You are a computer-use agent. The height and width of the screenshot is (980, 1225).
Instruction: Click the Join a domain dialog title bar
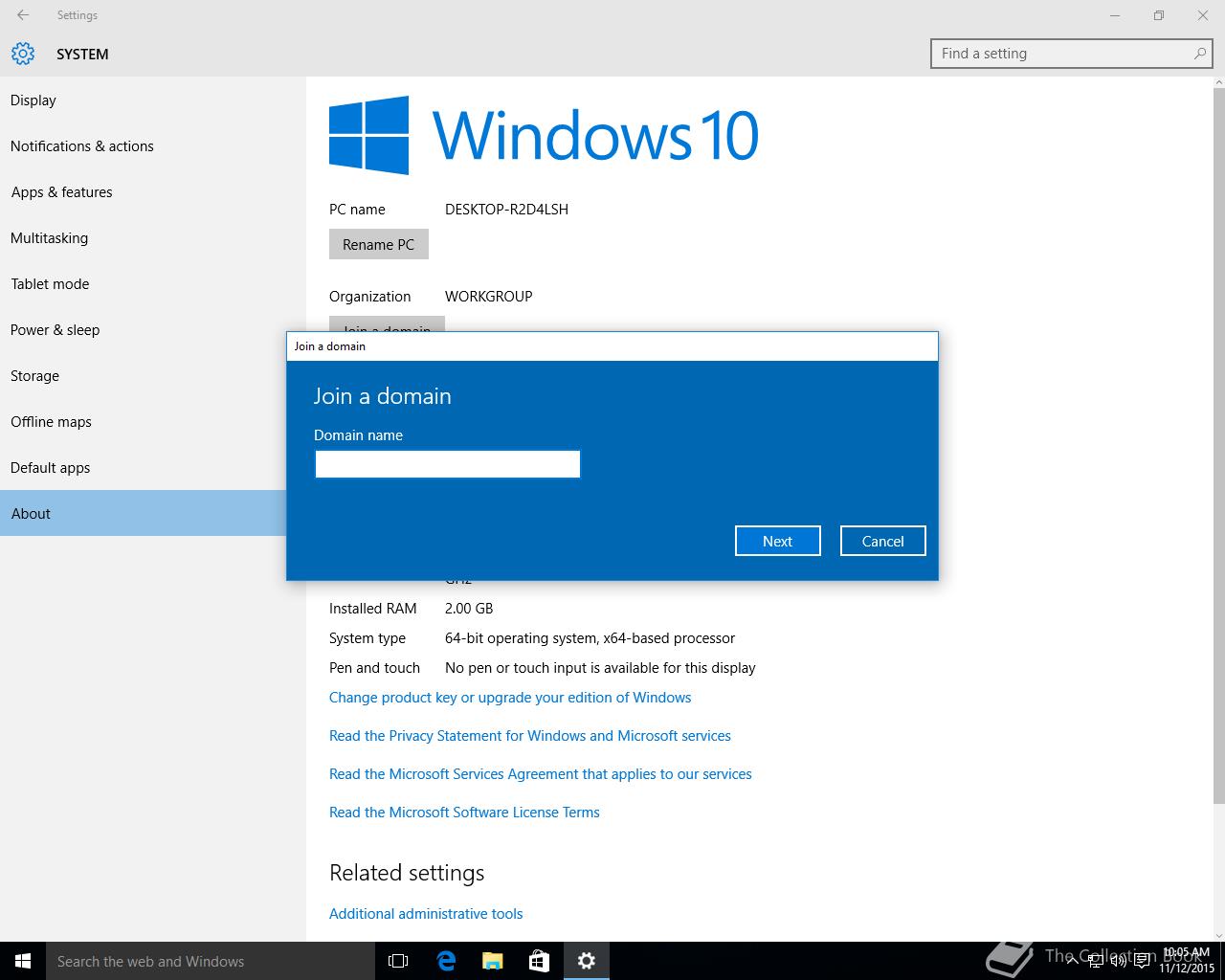pos(612,346)
